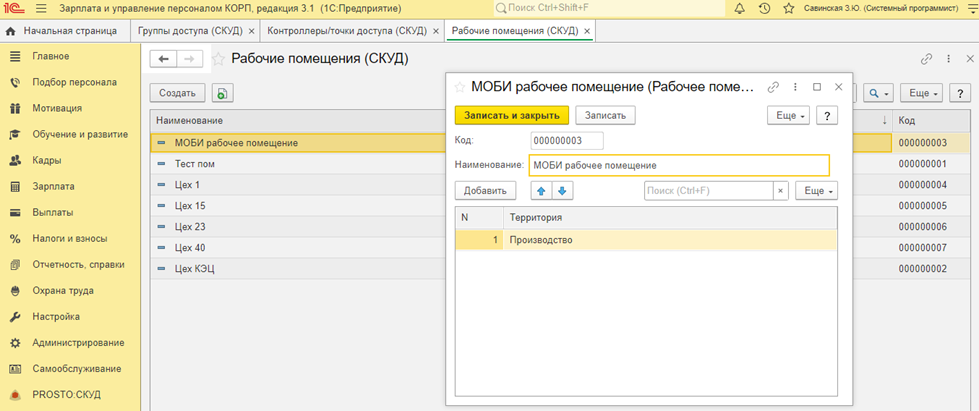Open the notifications bell icon

click(739, 9)
